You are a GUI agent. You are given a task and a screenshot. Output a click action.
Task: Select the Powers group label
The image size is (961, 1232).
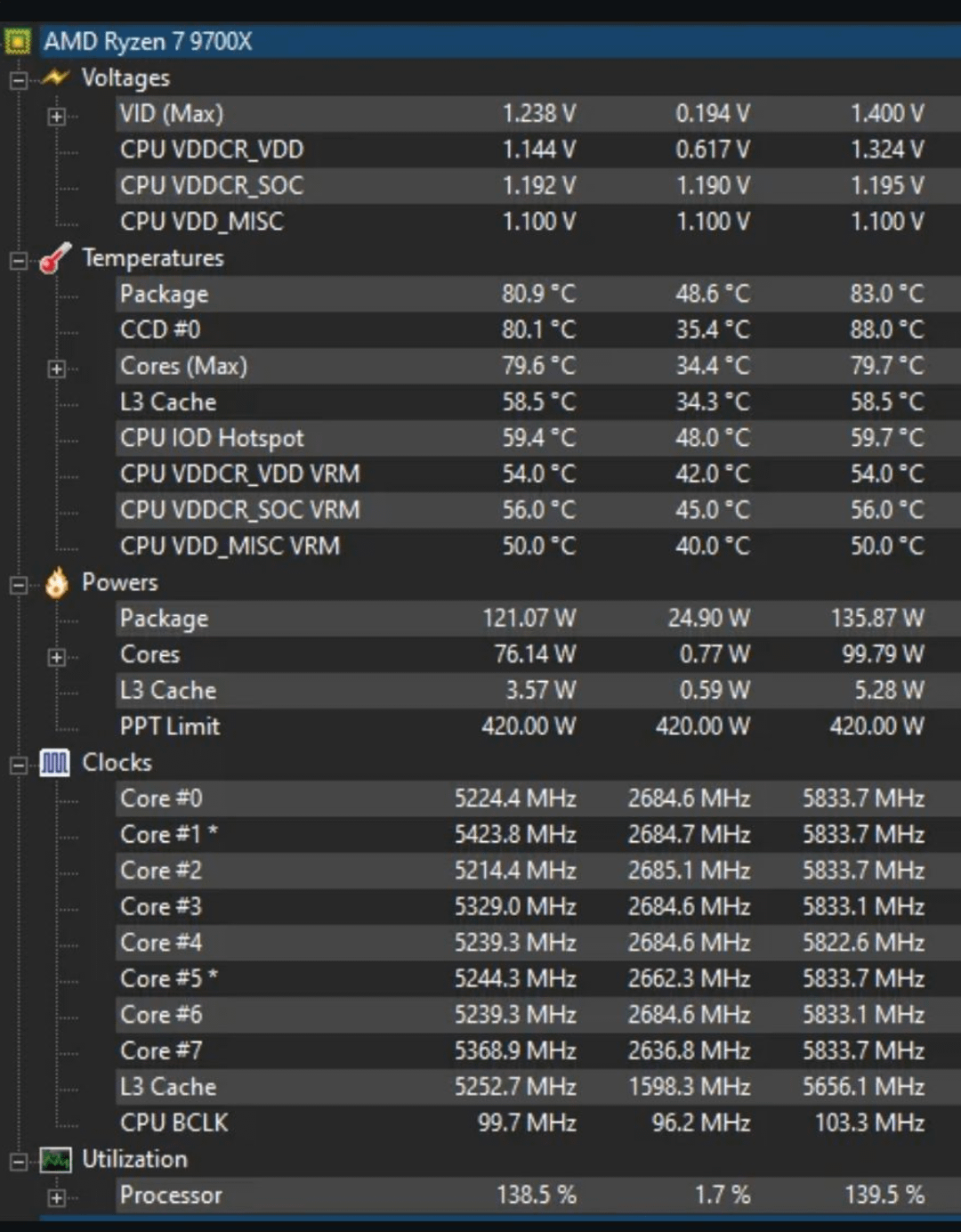(x=120, y=582)
